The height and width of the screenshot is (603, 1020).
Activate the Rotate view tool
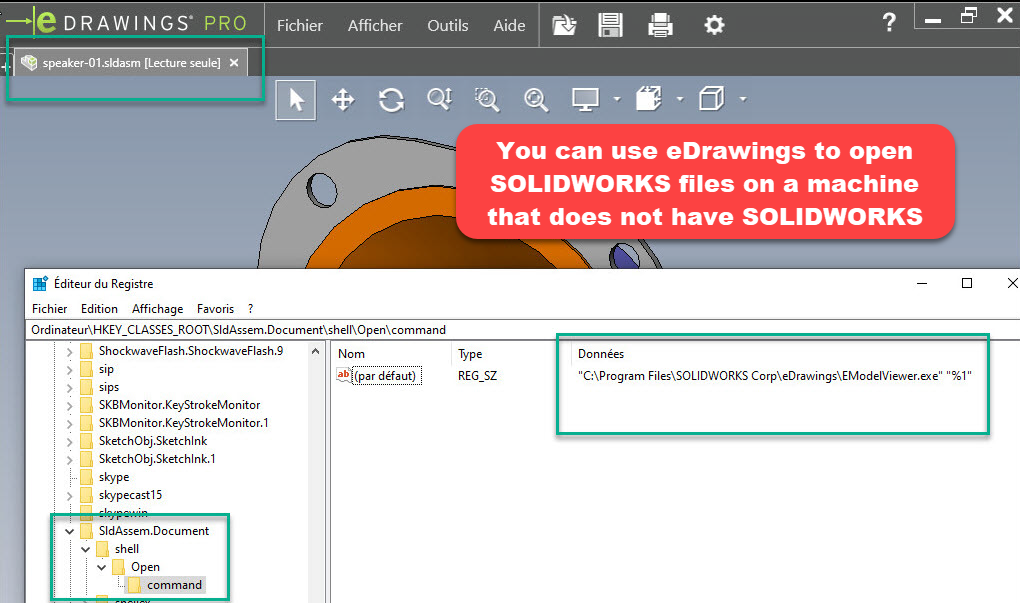point(391,99)
